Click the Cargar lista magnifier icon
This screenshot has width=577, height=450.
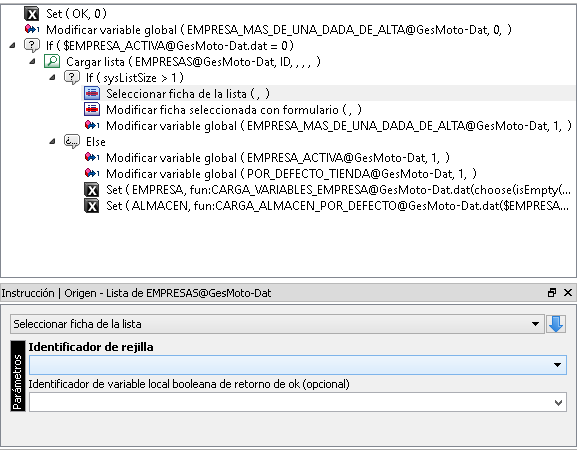pyautogui.click(x=52, y=61)
